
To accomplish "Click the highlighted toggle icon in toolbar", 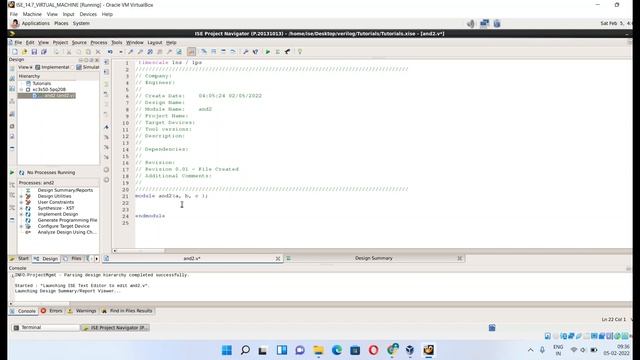I will click(191, 52).
